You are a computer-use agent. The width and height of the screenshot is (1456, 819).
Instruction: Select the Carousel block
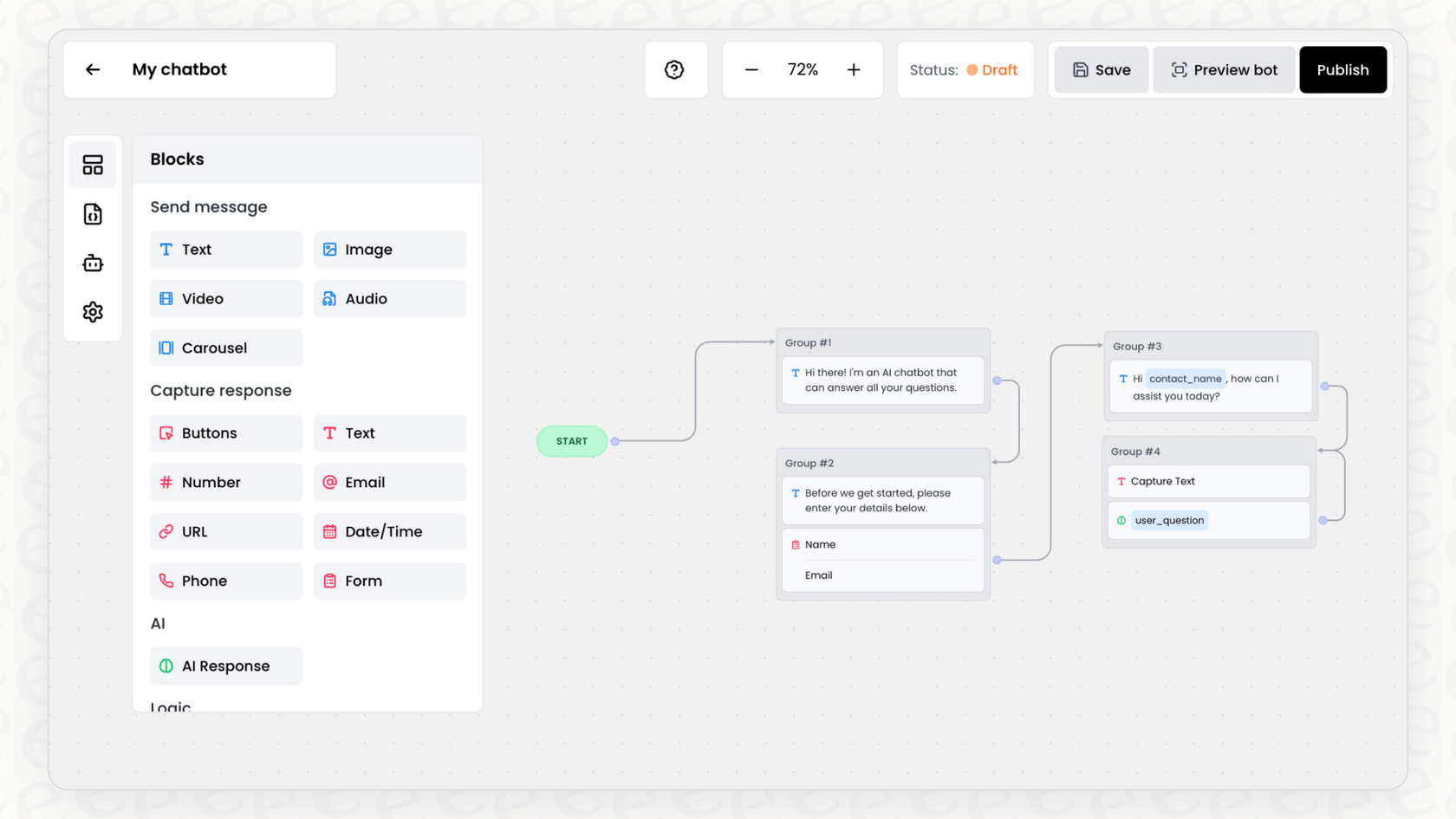(x=226, y=348)
